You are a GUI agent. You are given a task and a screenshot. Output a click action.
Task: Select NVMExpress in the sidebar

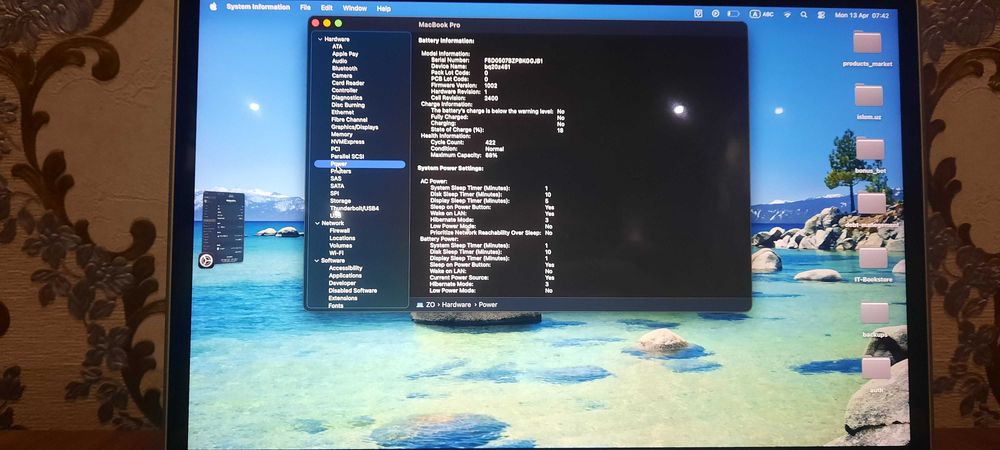coord(348,142)
